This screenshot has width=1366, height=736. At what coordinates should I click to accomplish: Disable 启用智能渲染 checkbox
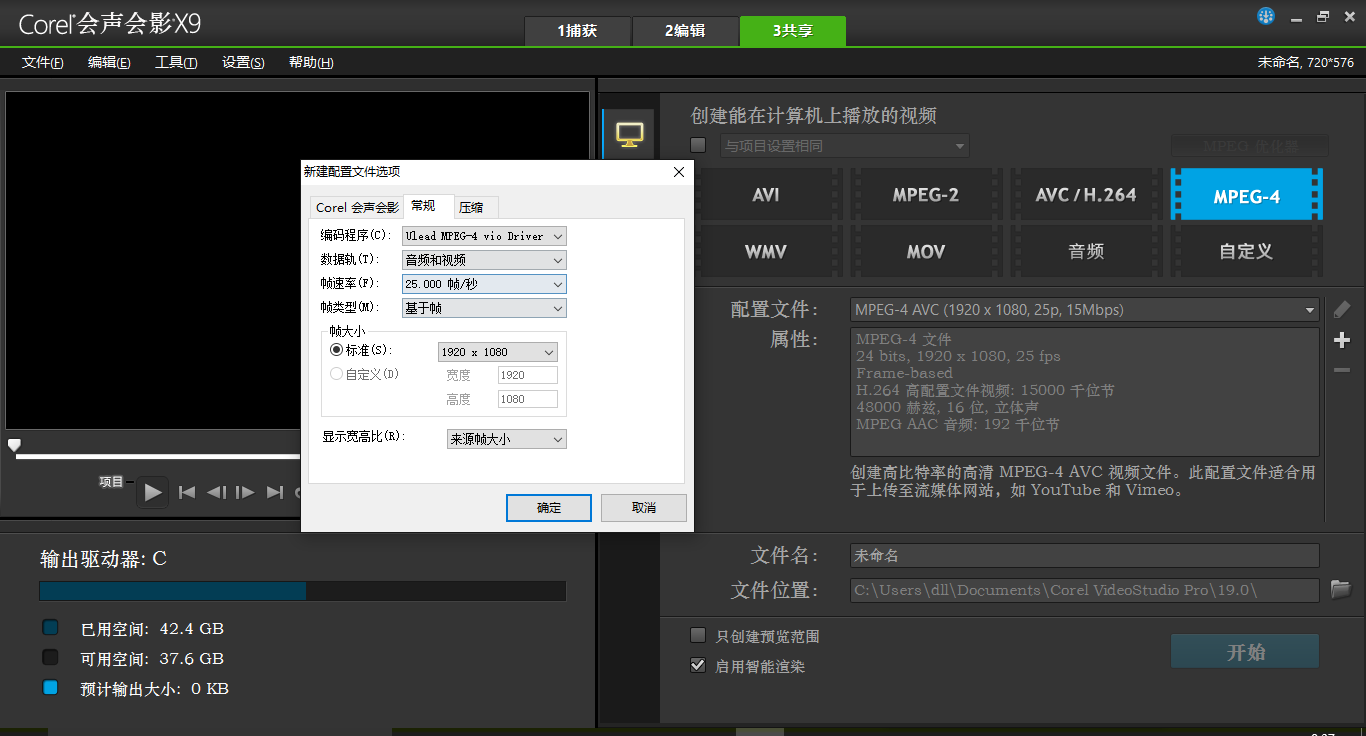(698, 665)
